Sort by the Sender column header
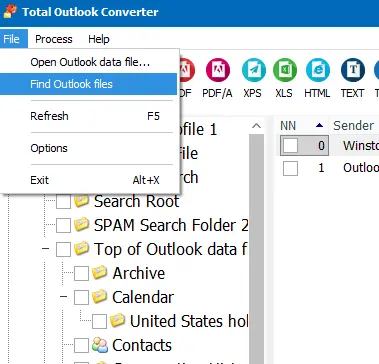This screenshot has height=364, width=379. [x=355, y=126]
